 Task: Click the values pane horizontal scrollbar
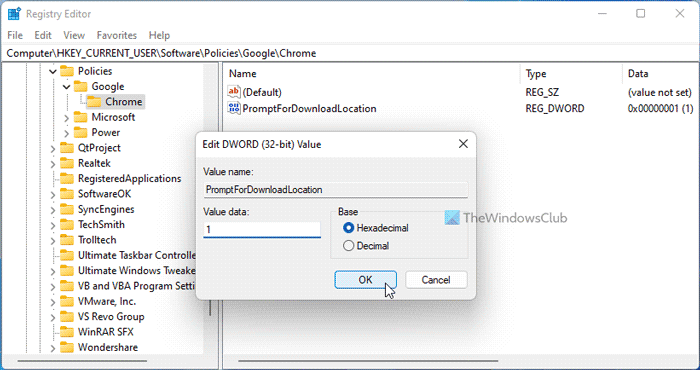pos(368,361)
